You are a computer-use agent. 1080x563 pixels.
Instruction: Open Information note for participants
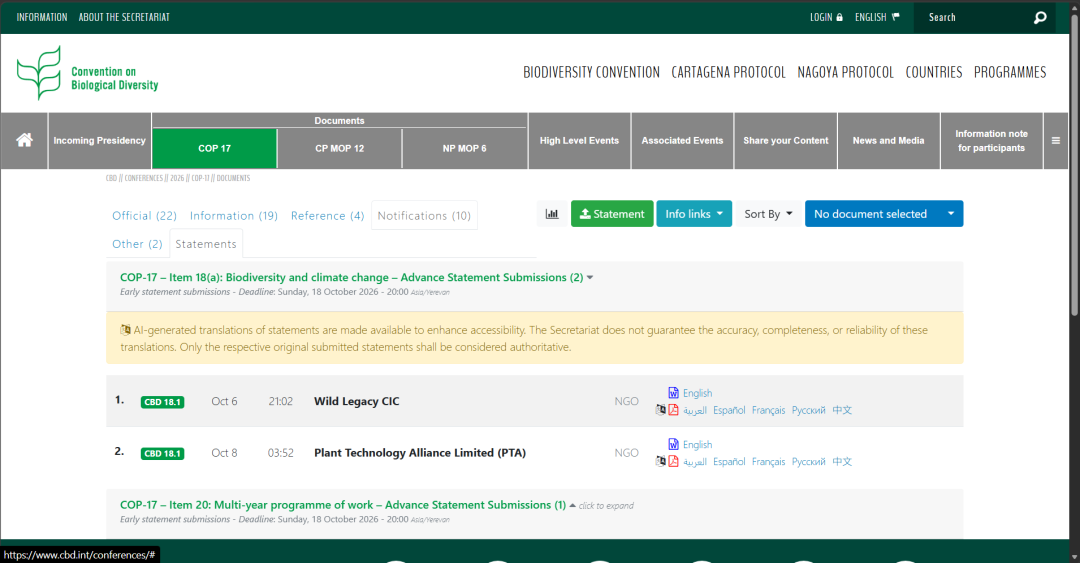(x=991, y=141)
